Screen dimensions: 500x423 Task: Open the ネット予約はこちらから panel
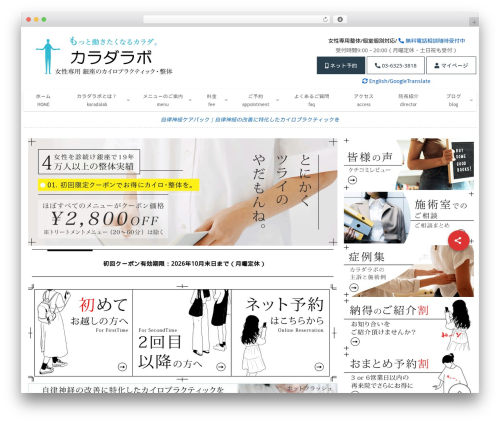click(x=281, y=333)
